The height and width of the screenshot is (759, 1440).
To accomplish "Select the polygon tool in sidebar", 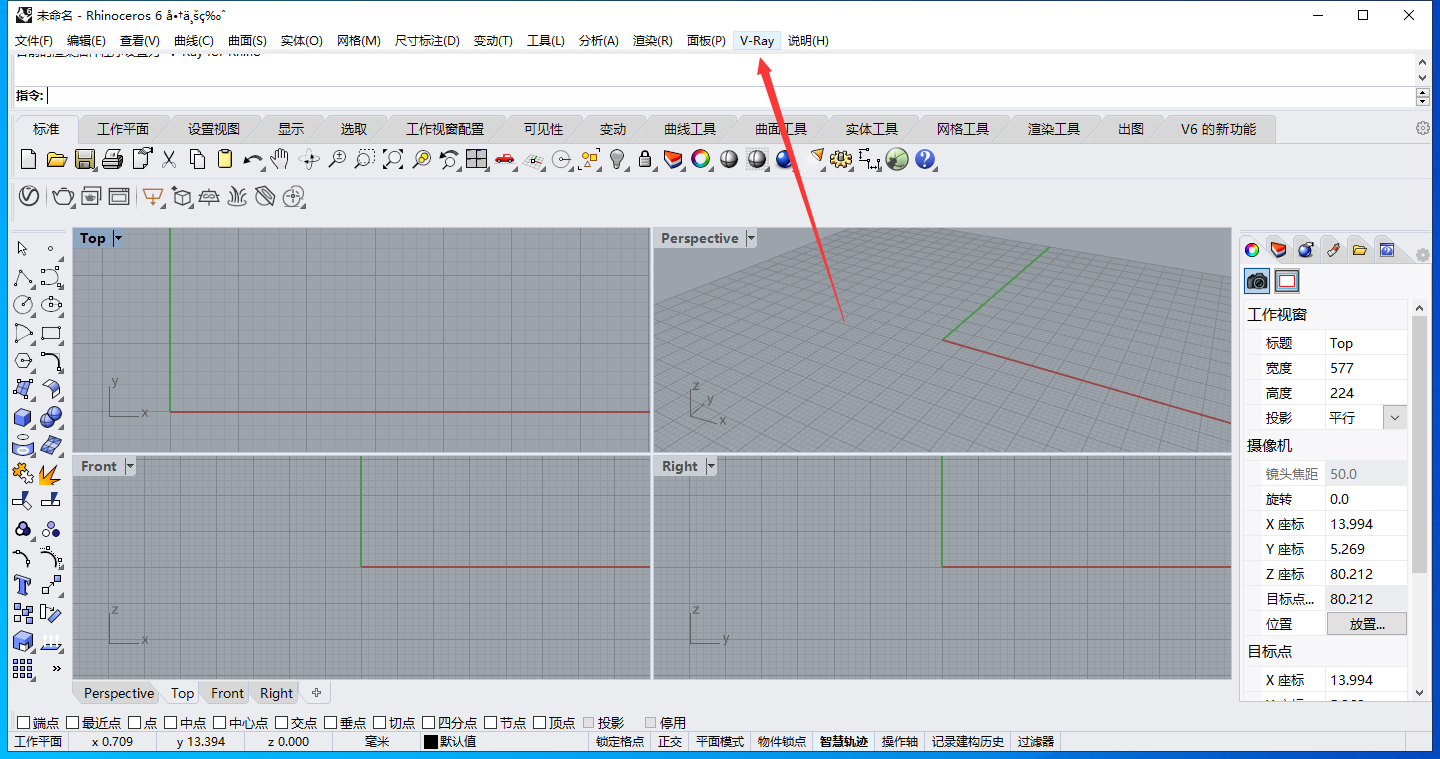I will coord(23,361).
